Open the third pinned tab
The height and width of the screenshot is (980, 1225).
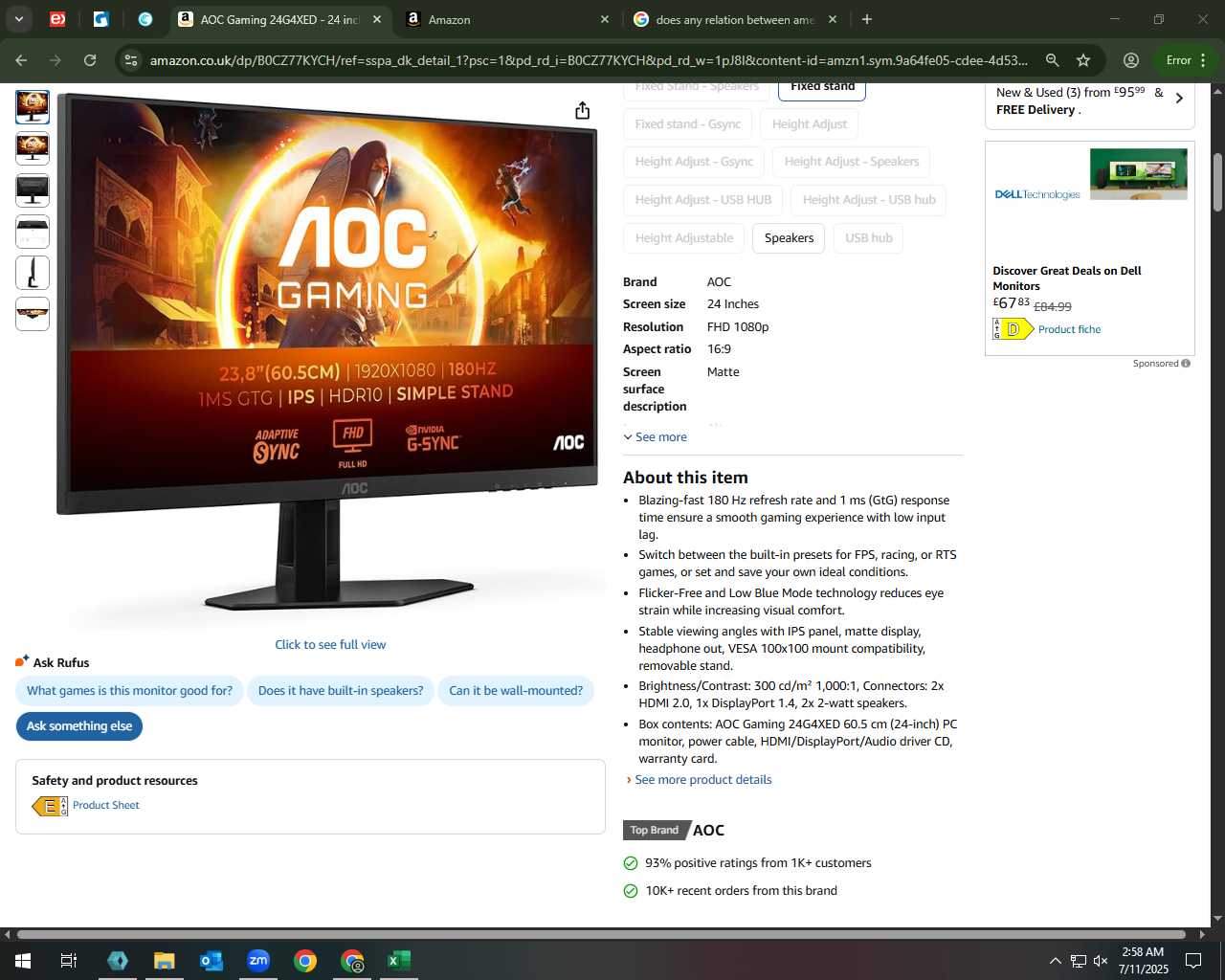tap(145, 19)
